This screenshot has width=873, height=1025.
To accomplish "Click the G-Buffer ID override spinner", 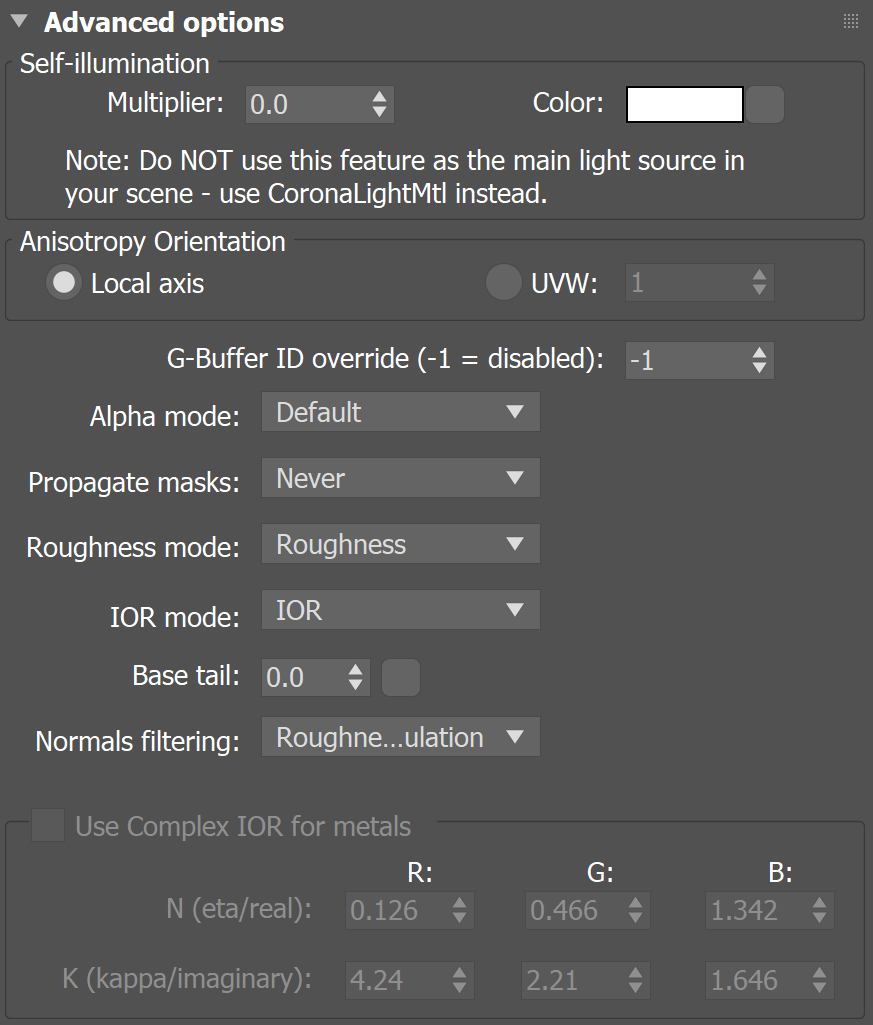I will 760,360.
